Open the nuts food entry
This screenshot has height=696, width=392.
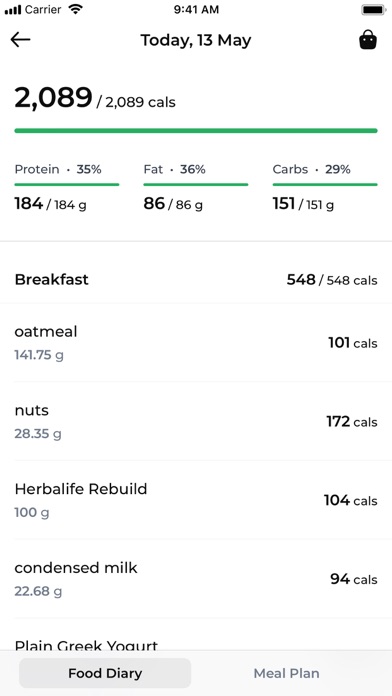pyautogui.click(x=196, y=421)
